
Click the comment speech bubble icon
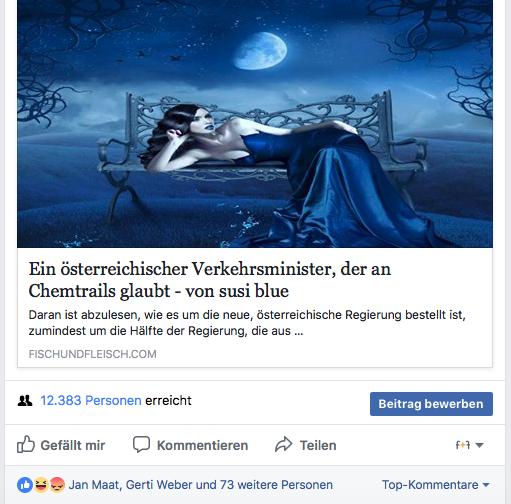141,444
